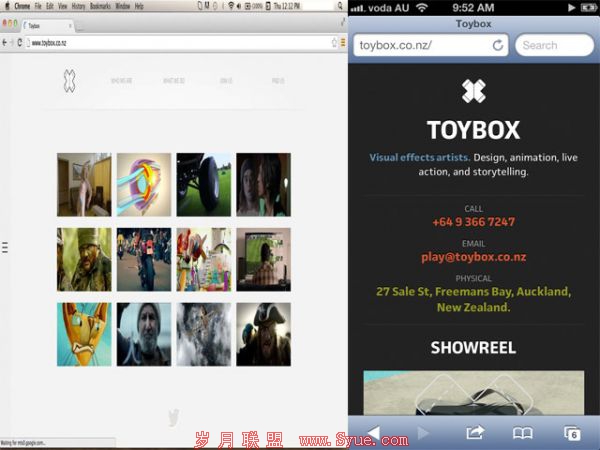Open the colorful toys thumbnail
Viewport: 600px width, 450px height.
pos(204,259)
